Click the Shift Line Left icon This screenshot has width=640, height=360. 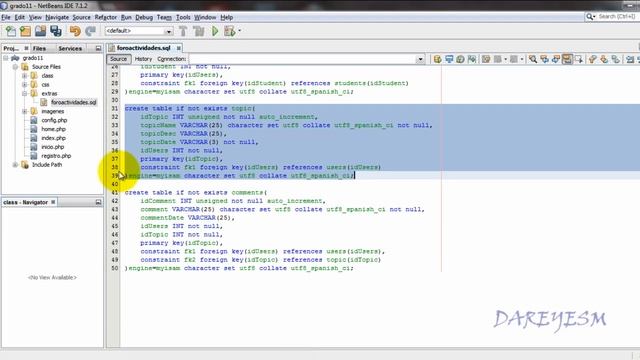630,59
